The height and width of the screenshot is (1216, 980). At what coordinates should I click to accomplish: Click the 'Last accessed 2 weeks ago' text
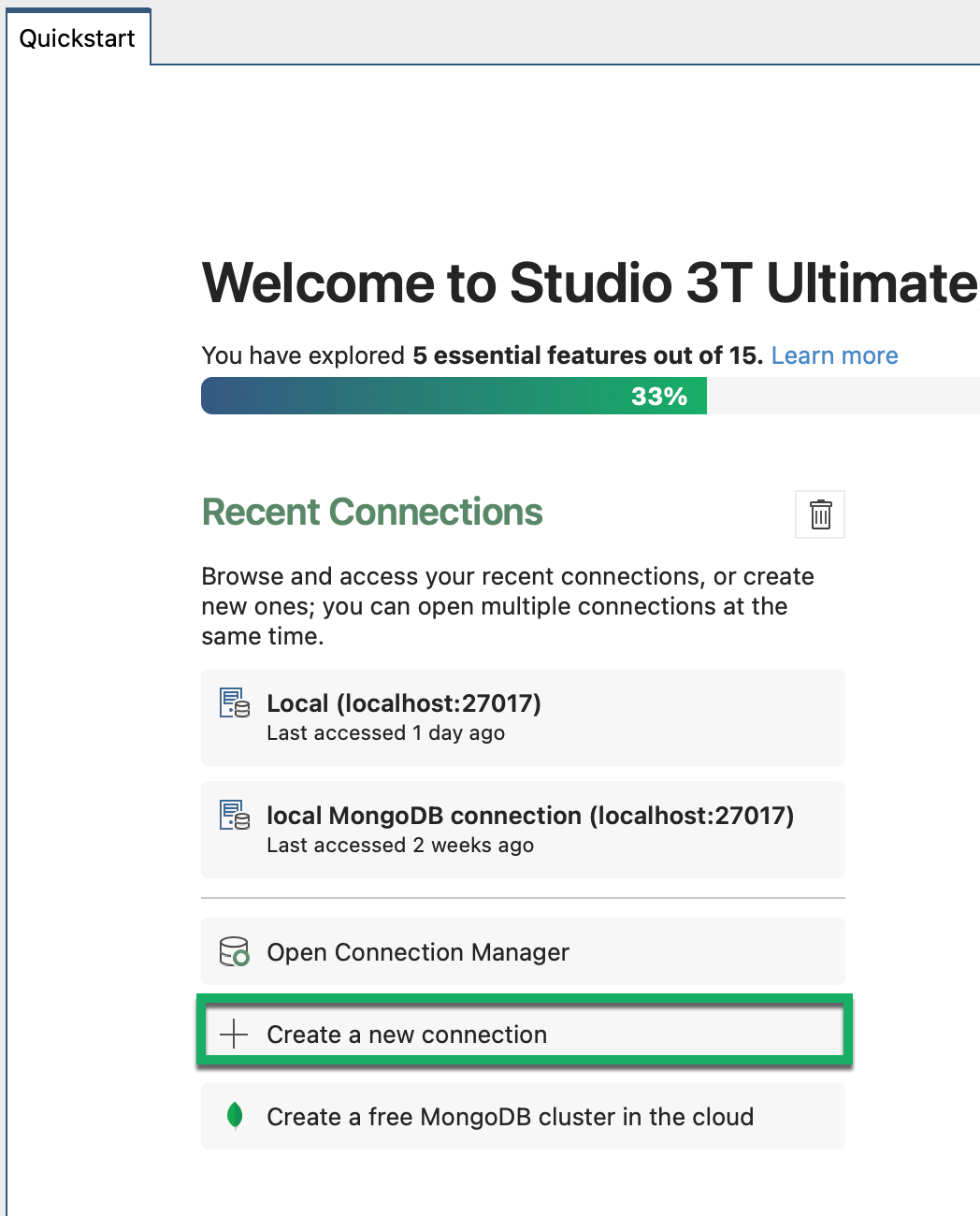[400, 846]
